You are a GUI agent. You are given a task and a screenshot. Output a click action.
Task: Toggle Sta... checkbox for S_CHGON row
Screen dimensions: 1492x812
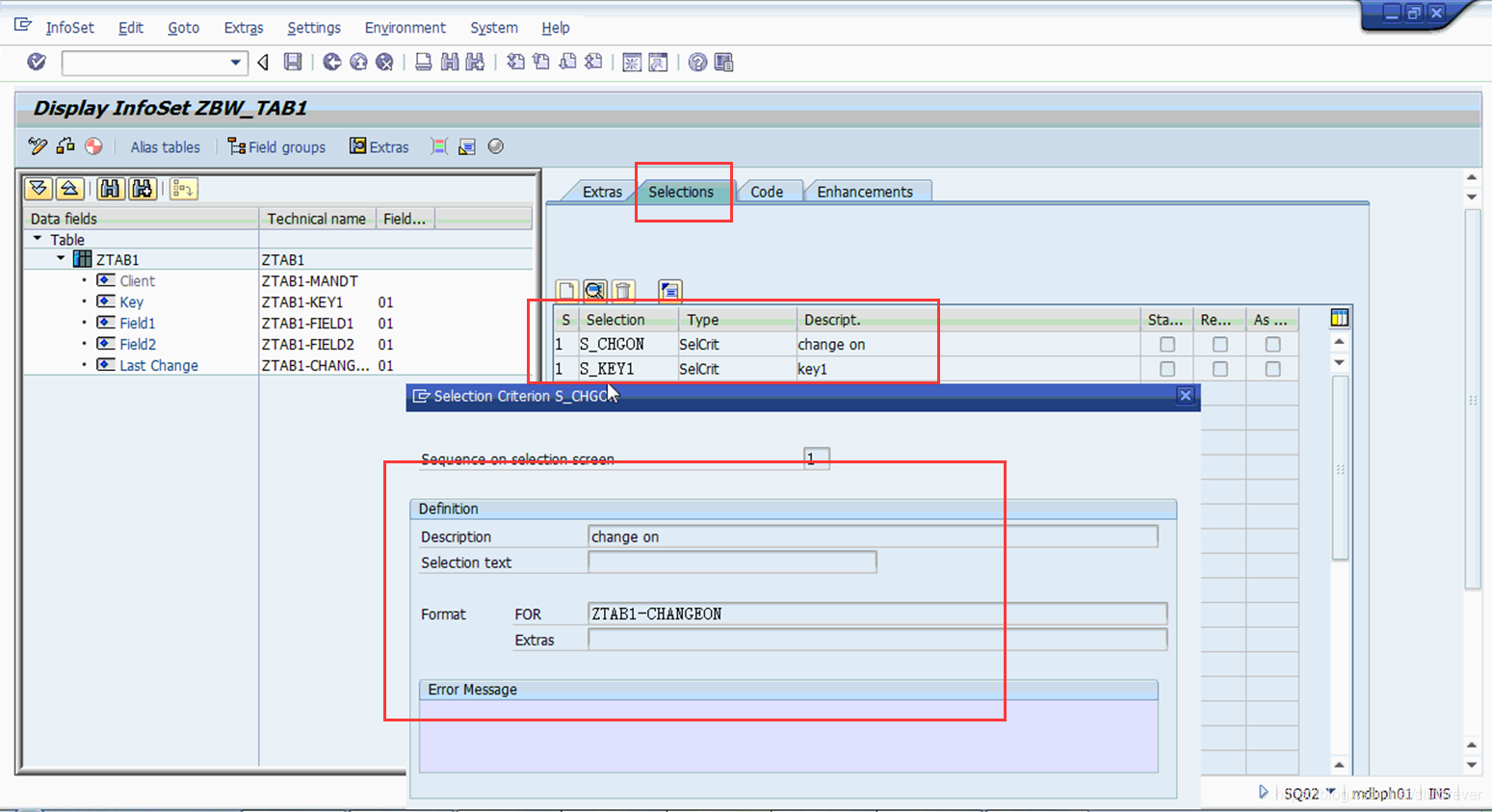1167,344
